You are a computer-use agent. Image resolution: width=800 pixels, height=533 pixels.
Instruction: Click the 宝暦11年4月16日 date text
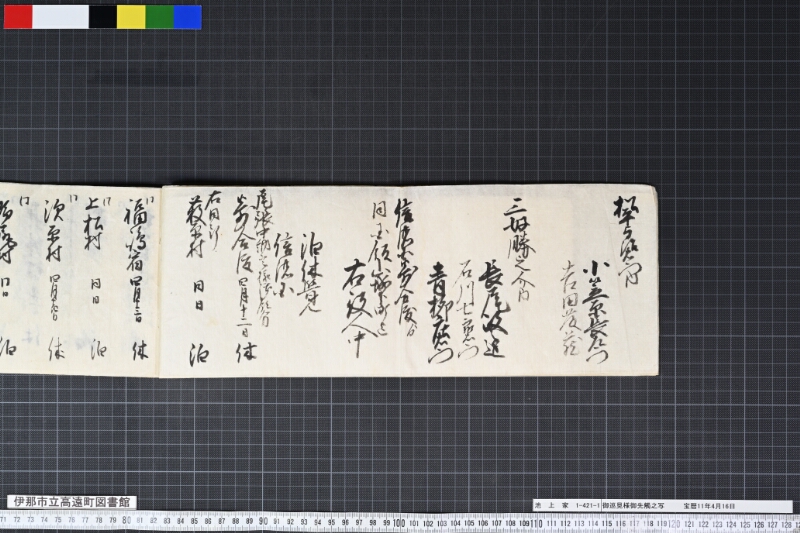(x=710, y=506)
